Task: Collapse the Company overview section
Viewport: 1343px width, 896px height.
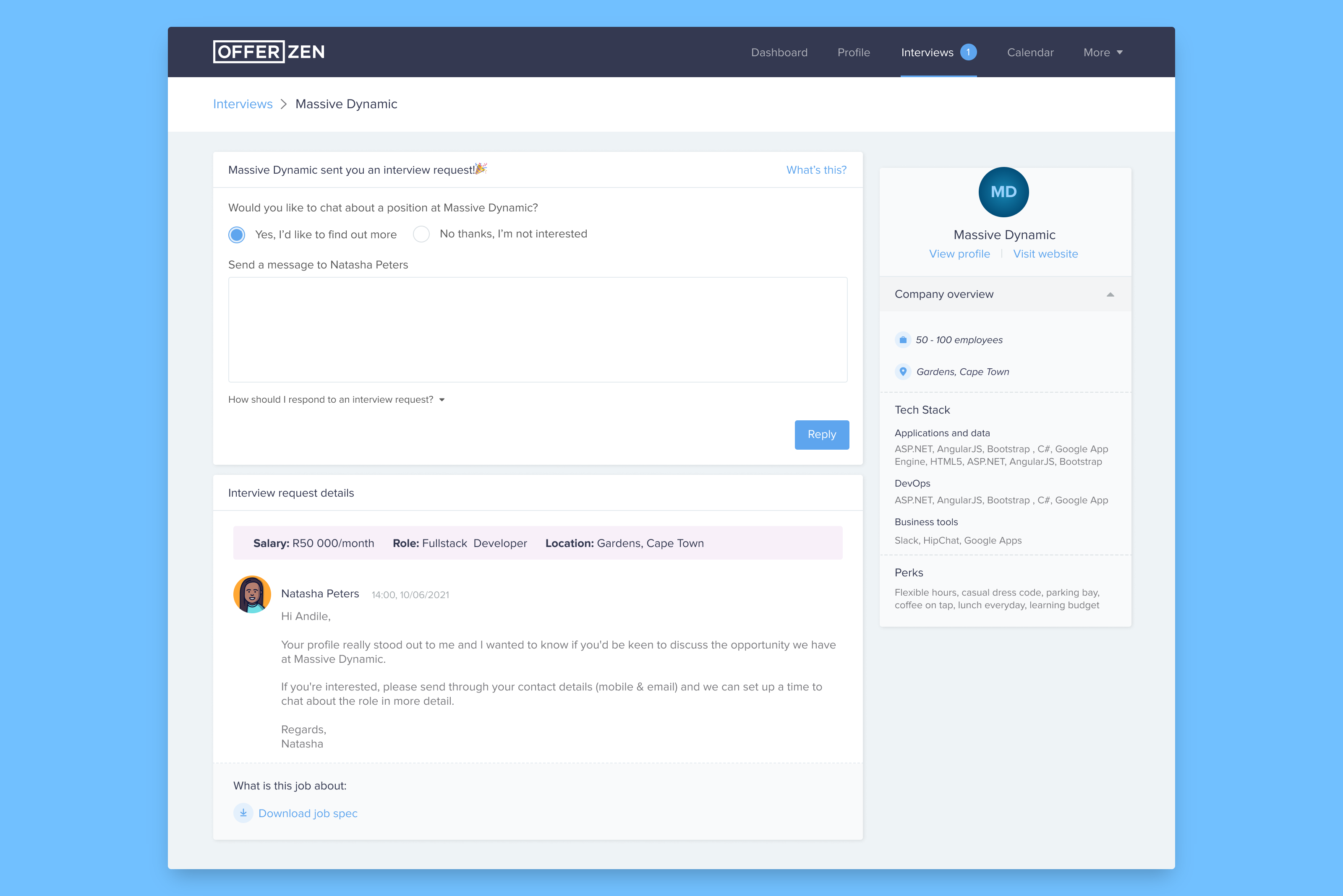Action: tap(1110, 294)
